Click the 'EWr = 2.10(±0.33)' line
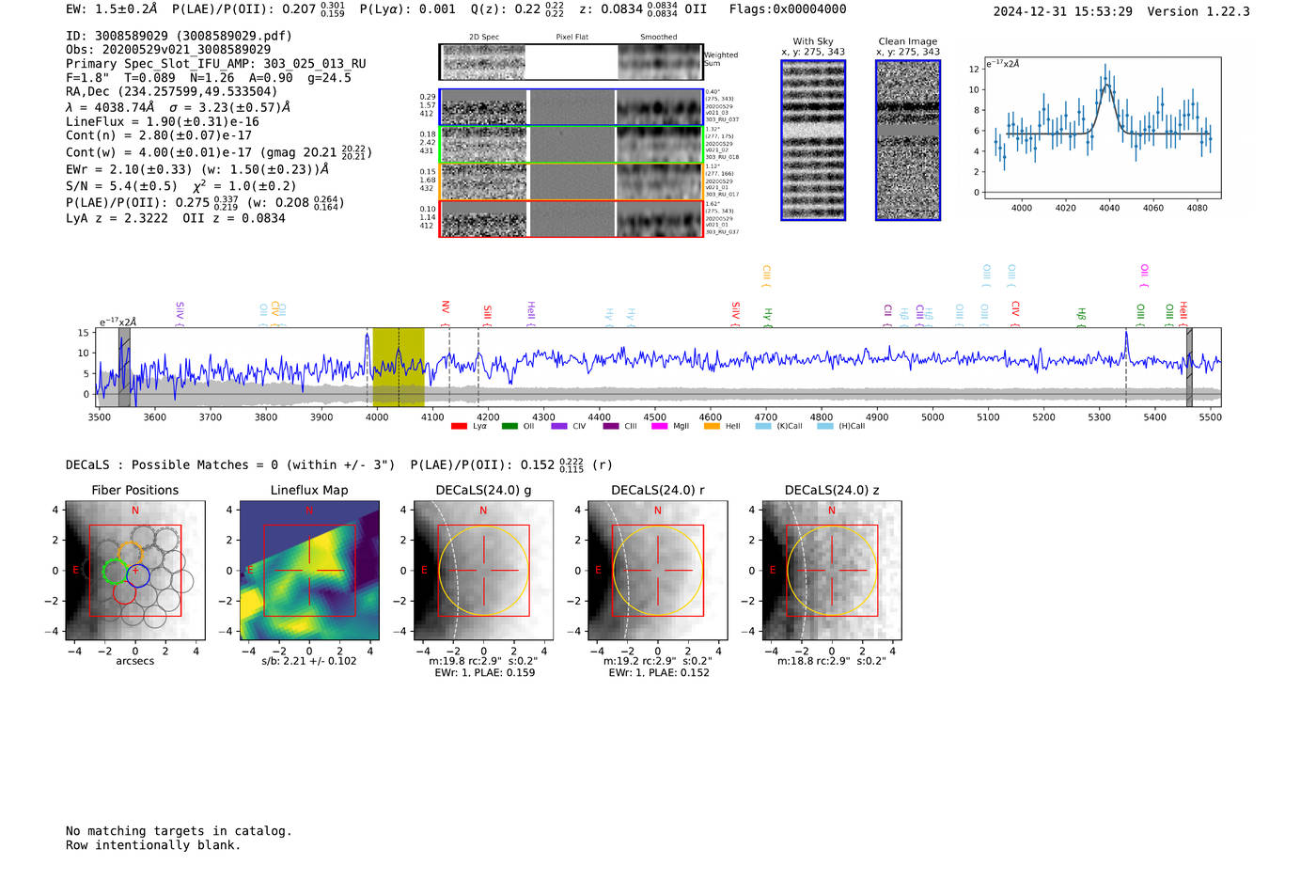 129,169
